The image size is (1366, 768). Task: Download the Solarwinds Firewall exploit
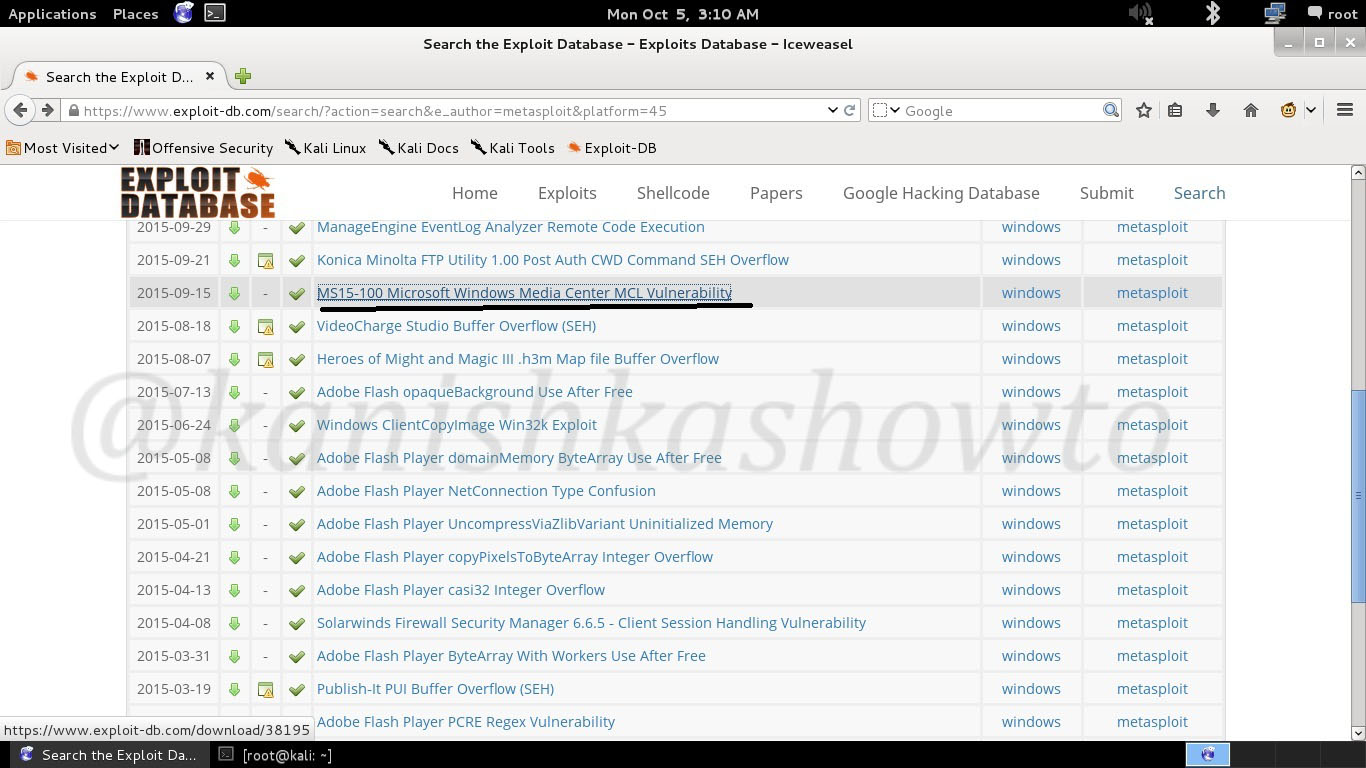(234, 623)
